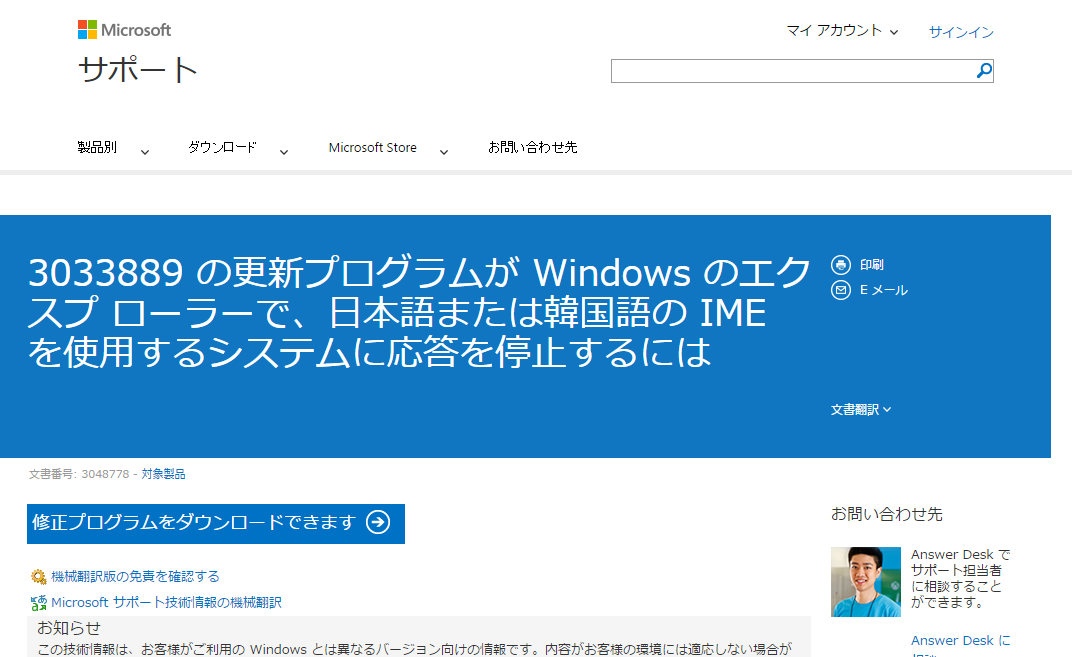This screenshot has height=657, width=1072.
Task: Click the Answer Desk に link
Action: coord(961,641)
